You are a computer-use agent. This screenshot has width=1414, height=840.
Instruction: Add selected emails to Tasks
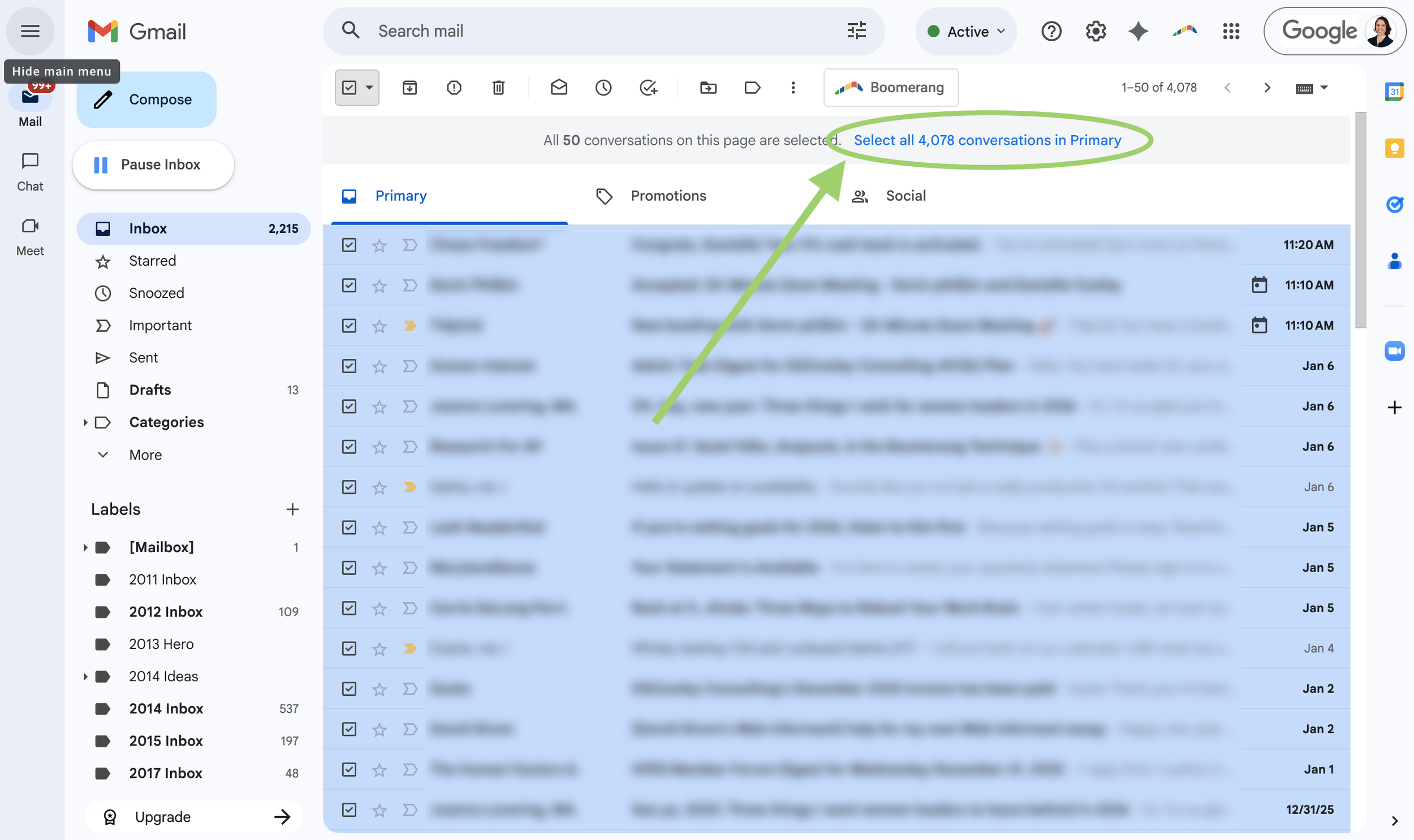pyautogui.click(x=648, y=87)
